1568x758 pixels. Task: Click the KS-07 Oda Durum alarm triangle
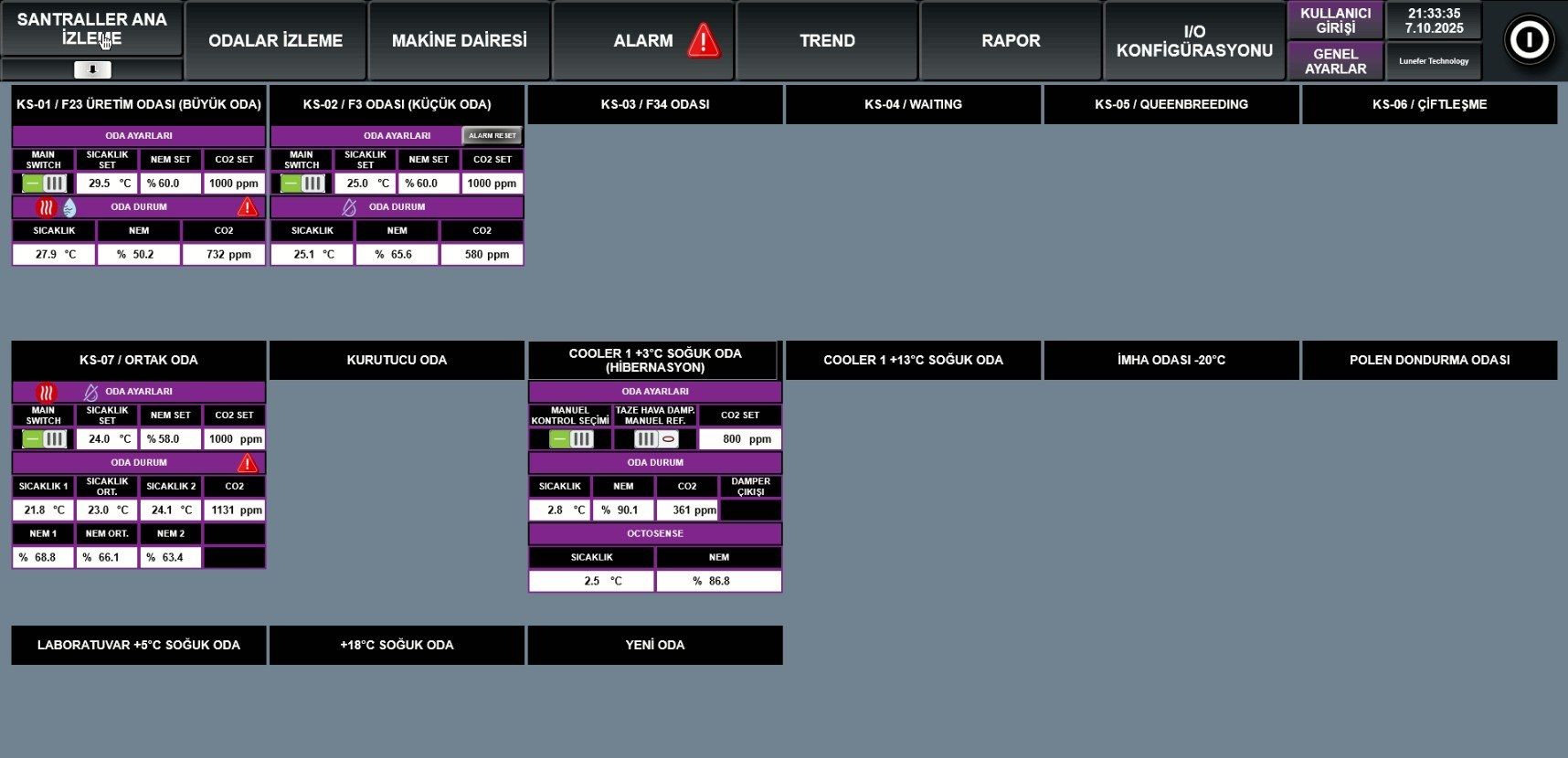tap(247, 463)
